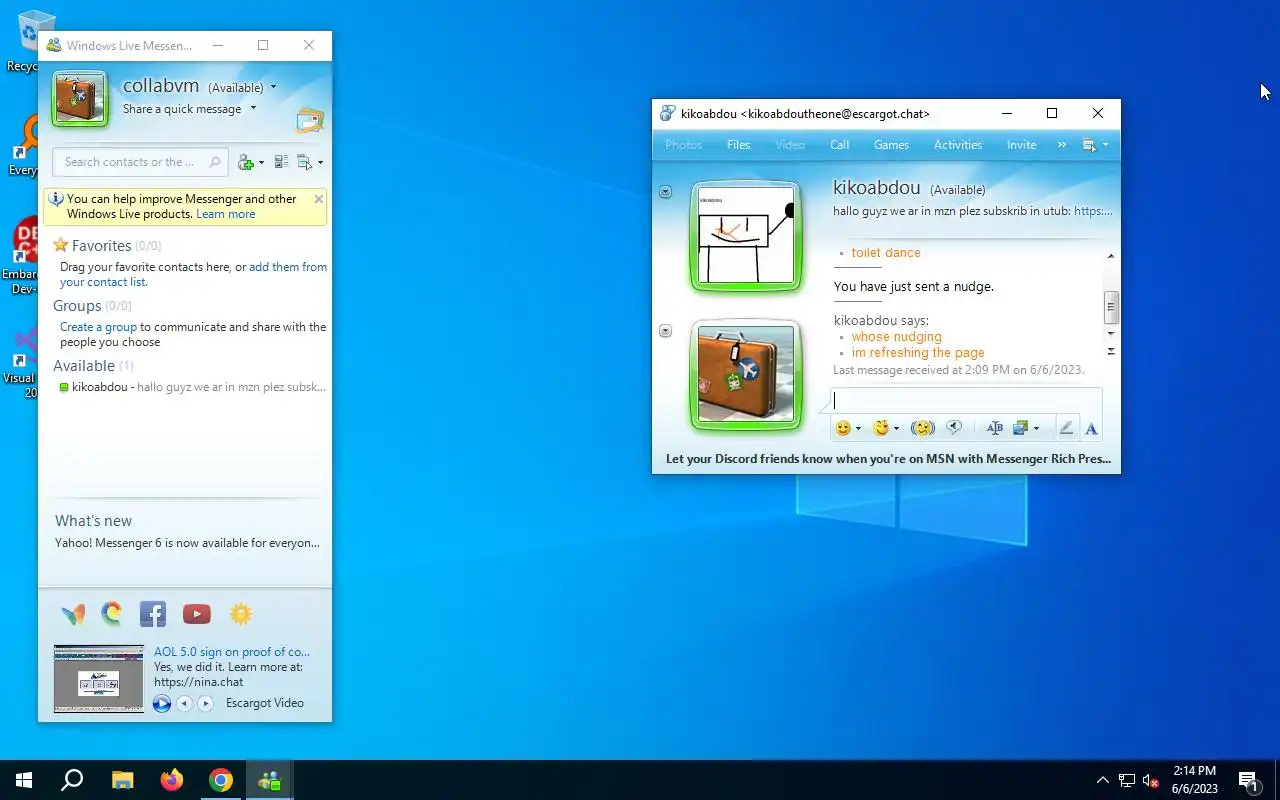Open the chat window options menu icon
Image resolution: width=1280 pixels, height=800 pixels.
pos(1090,145)
